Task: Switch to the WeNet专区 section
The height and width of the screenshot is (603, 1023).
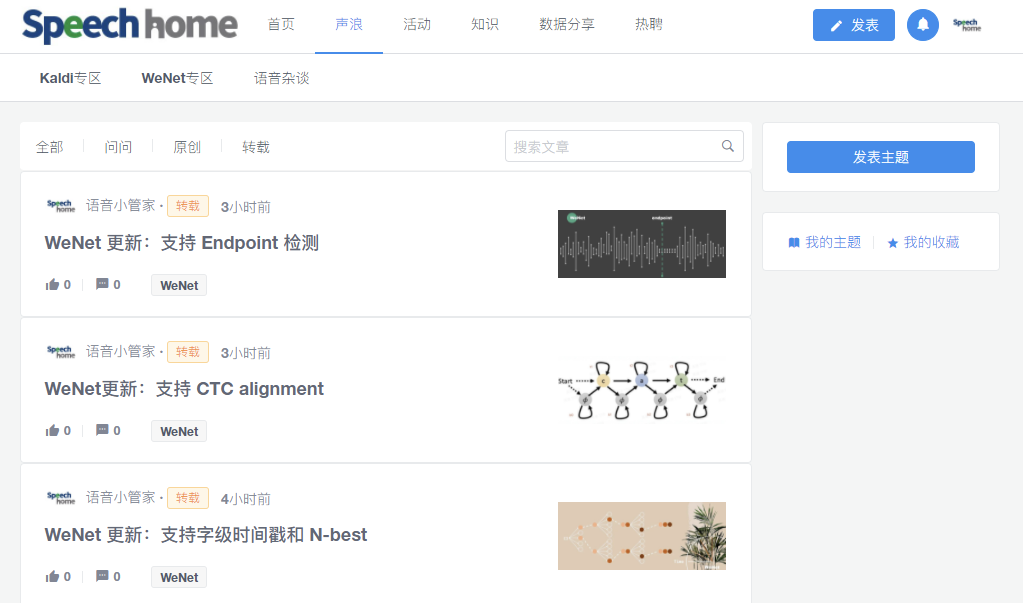Action: tap(177, 78)
